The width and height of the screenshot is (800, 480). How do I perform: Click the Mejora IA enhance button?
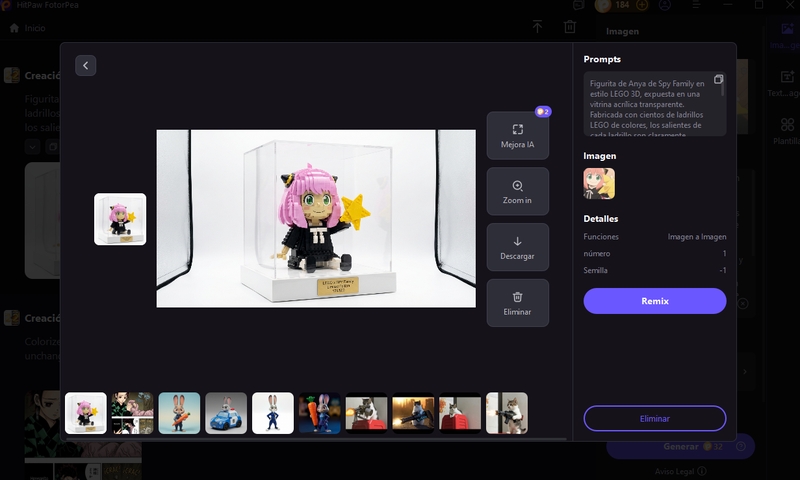pyautogui.click(x=517, y=136)
